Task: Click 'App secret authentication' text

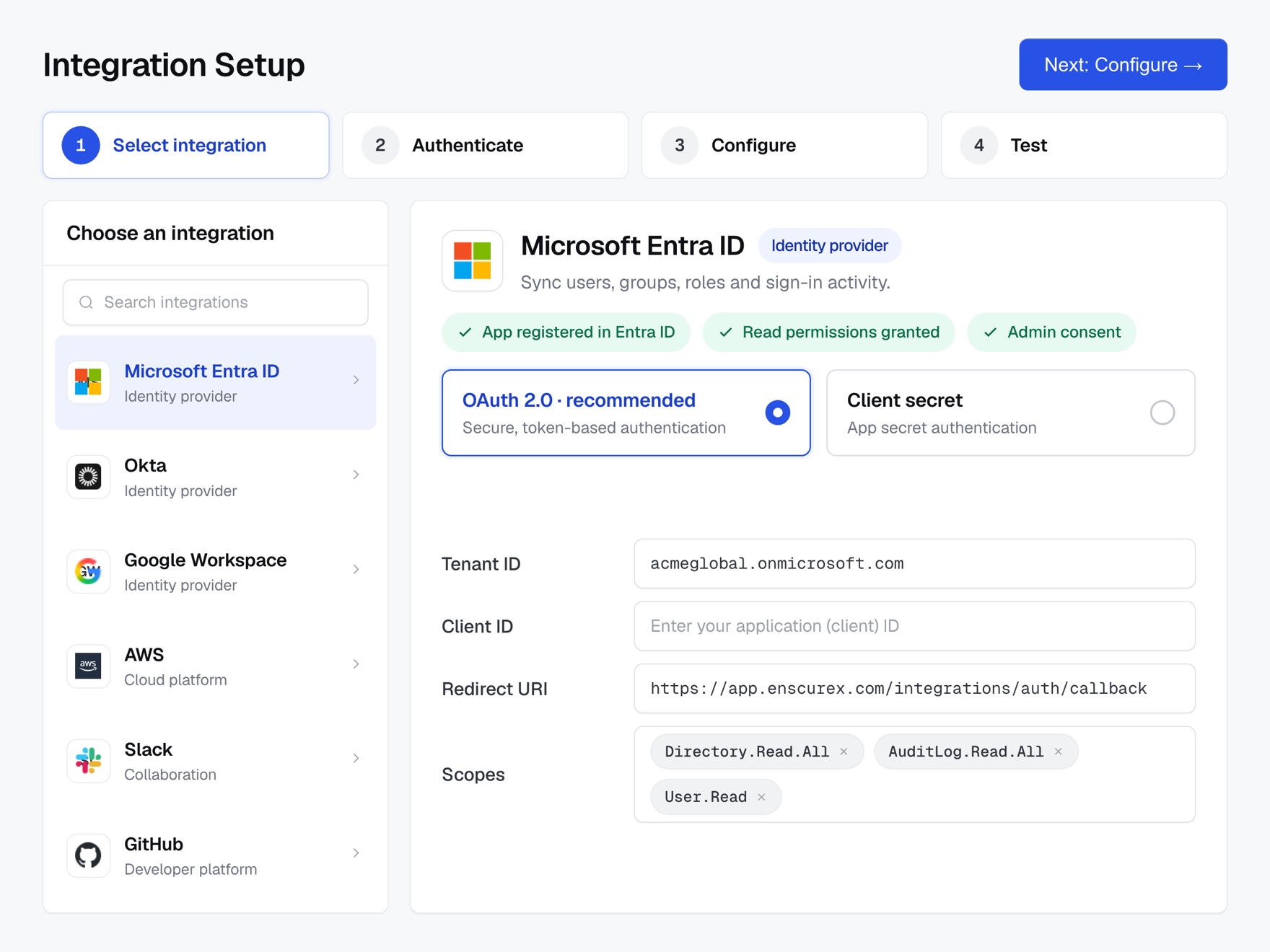Action: point(942,428)
